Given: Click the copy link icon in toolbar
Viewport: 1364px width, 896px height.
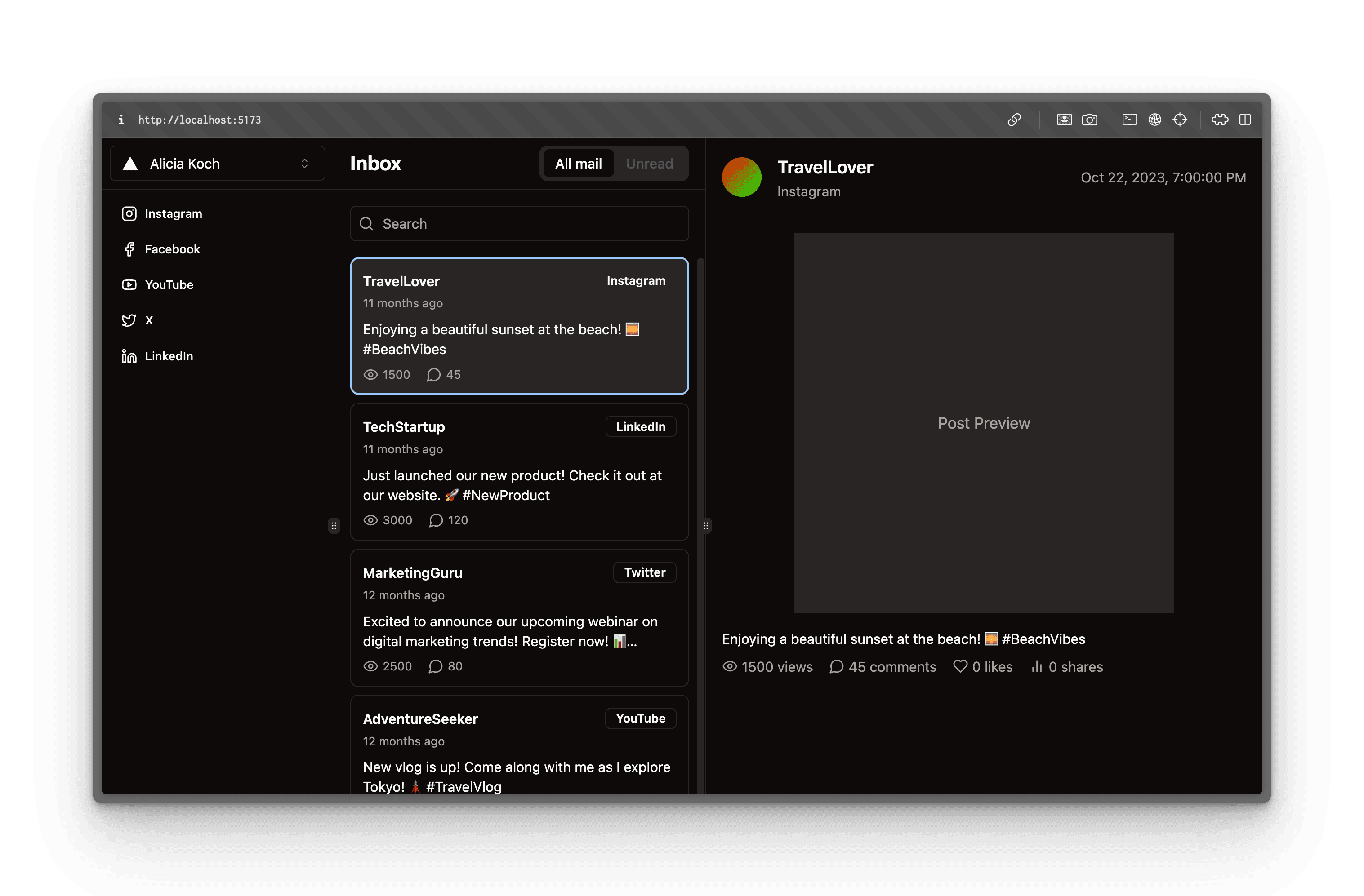Looking at the screenshot, I should [1014, 119].
